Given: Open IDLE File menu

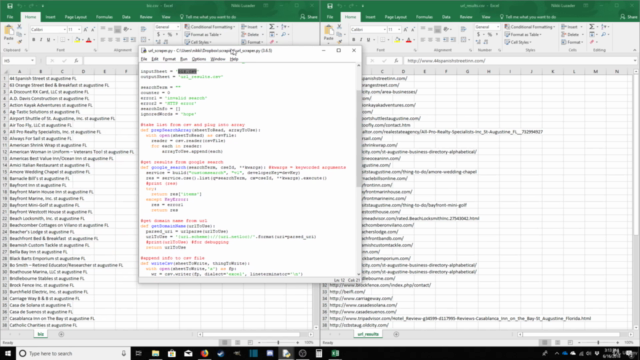Looking at the screenshot, I should pyautogui.click(x=144, y=59).
